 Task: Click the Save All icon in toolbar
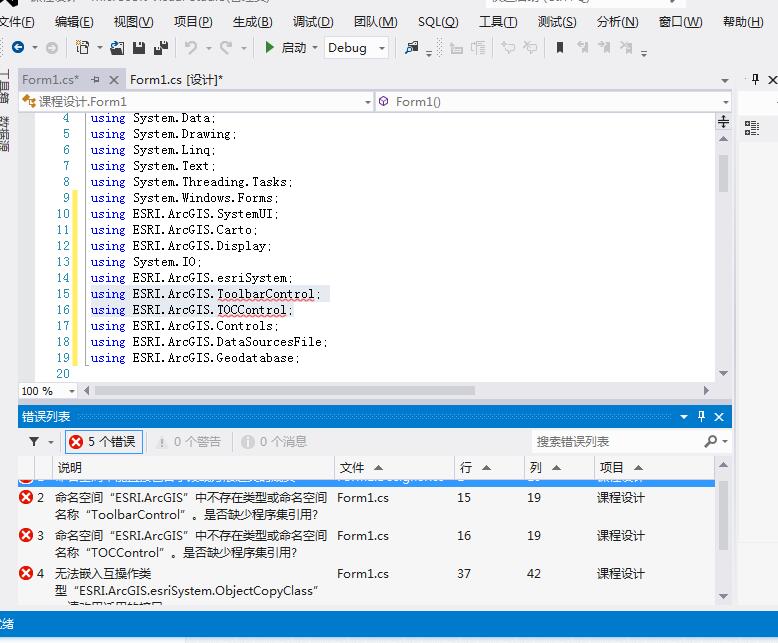[x=160, y=47]
